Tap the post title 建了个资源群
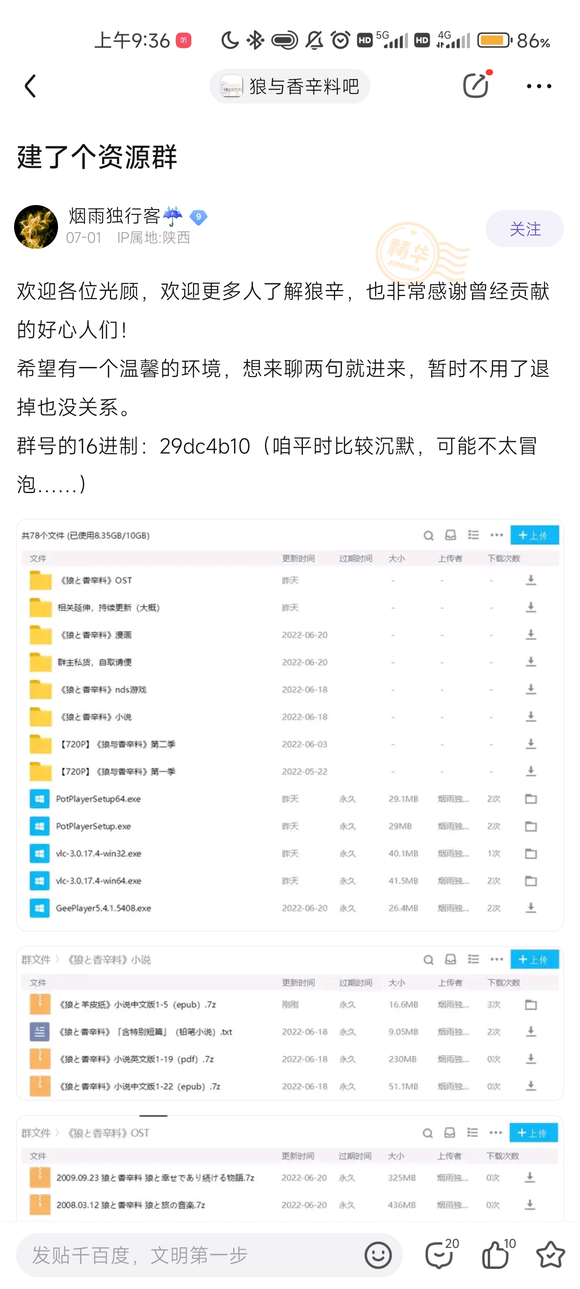This screenshot has height=1289, width=580. (x=97, y=155)
